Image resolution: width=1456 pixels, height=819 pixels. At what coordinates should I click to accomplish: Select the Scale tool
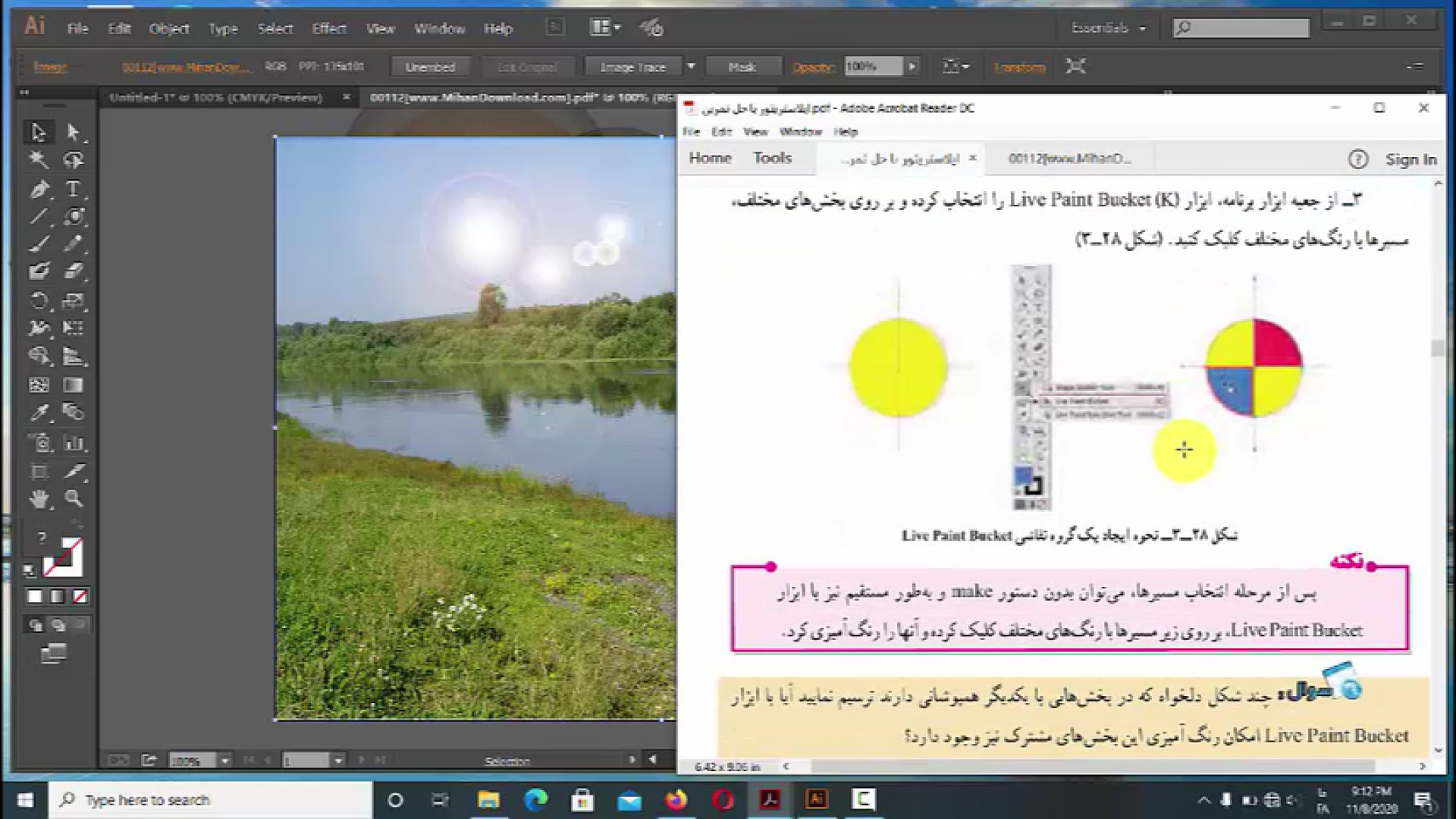[74, 300]
